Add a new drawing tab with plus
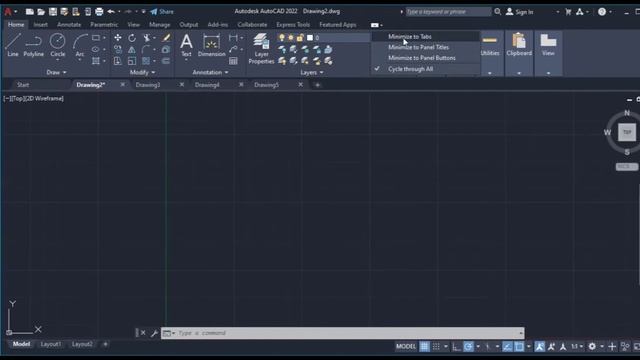The height and width of the screenshot is (360, 640). tap(318, 85)
